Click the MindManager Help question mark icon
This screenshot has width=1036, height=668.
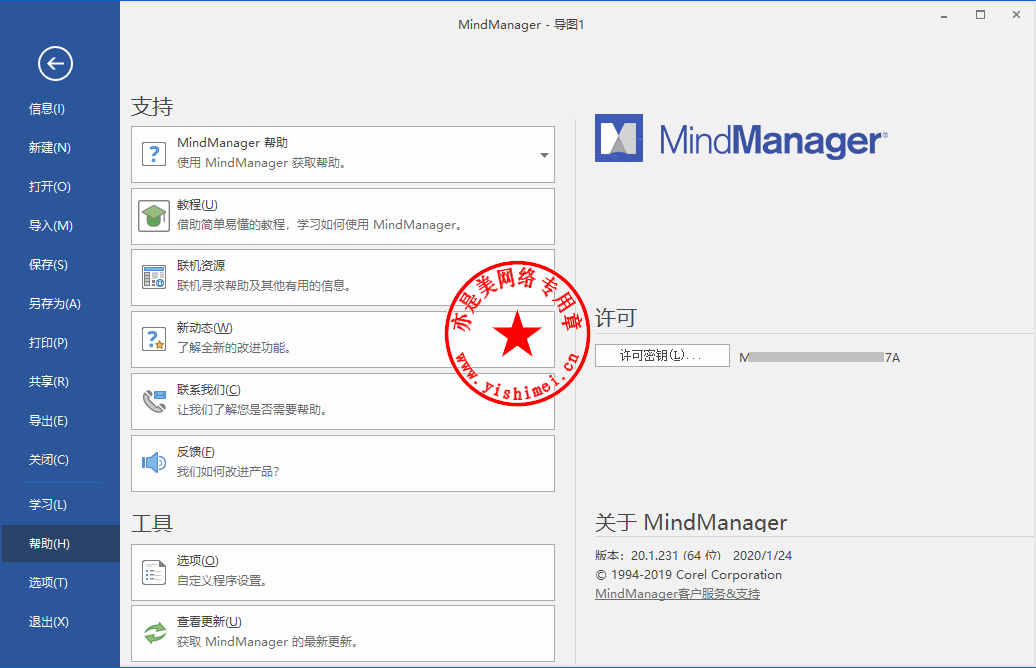(154, 155)
